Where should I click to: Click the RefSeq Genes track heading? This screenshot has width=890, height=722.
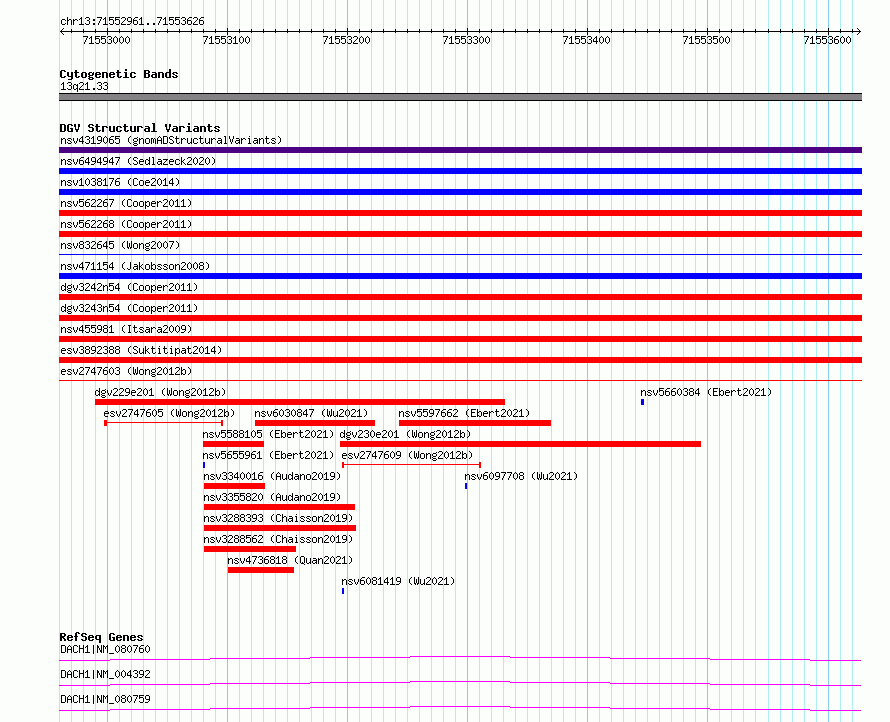(x=101, y=637)
